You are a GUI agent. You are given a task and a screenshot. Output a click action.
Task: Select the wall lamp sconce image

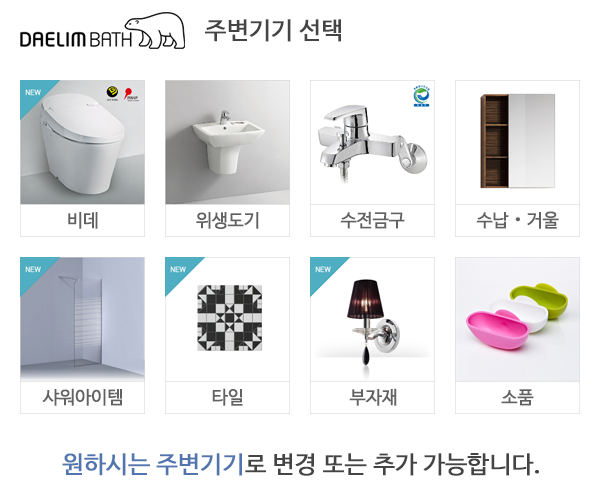coord(372,319)
